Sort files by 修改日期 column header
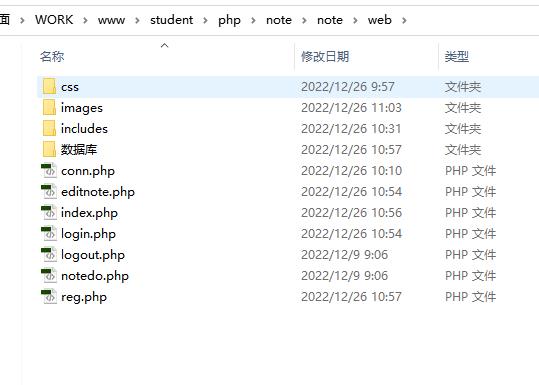 coord(325,56)
